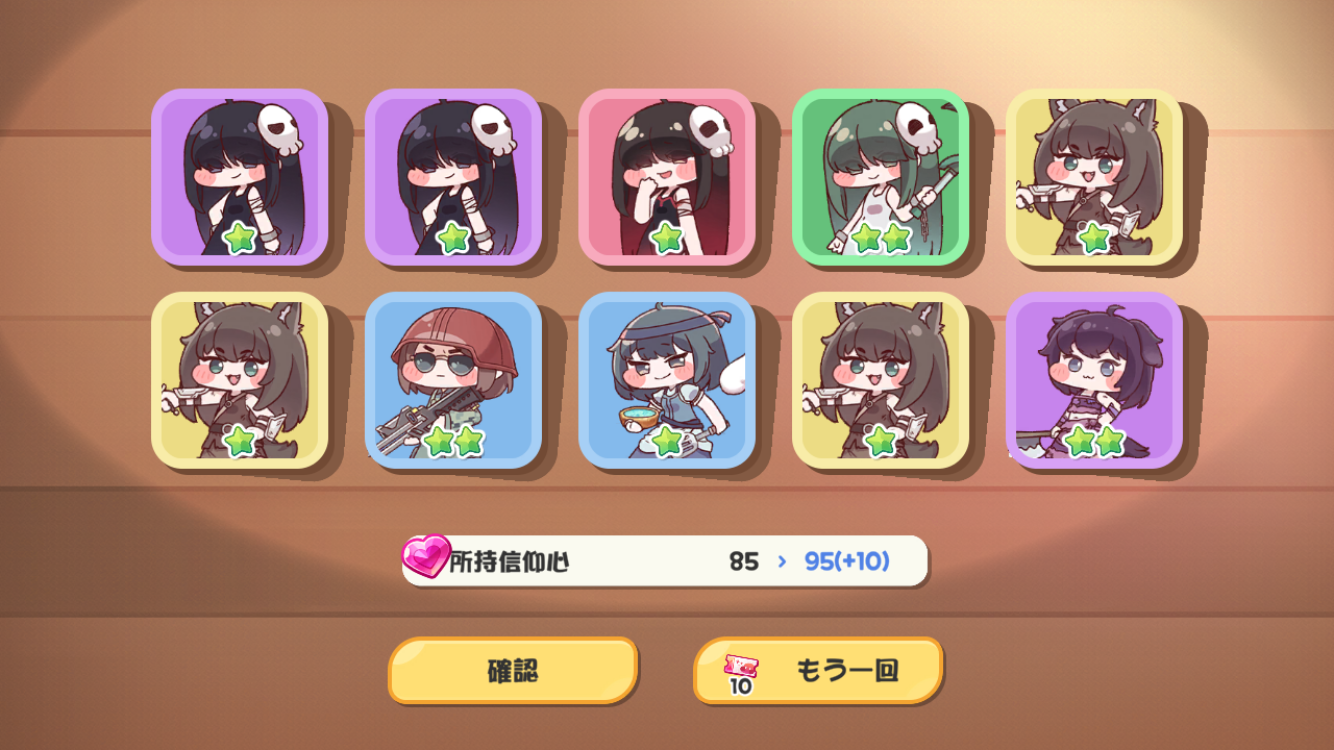Open the headband girl holding bowl card

click(667, 380)
